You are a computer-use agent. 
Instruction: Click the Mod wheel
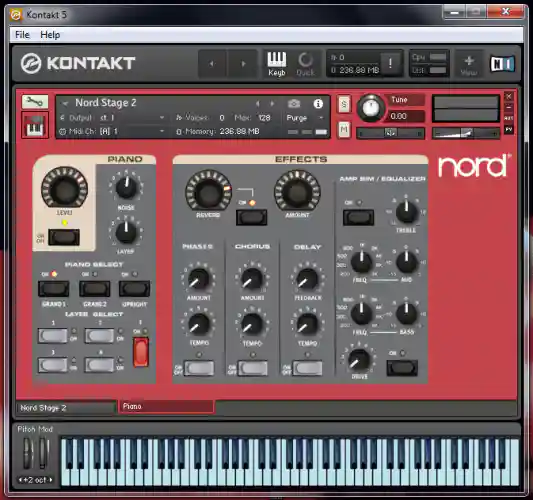[x=44, y=453]
